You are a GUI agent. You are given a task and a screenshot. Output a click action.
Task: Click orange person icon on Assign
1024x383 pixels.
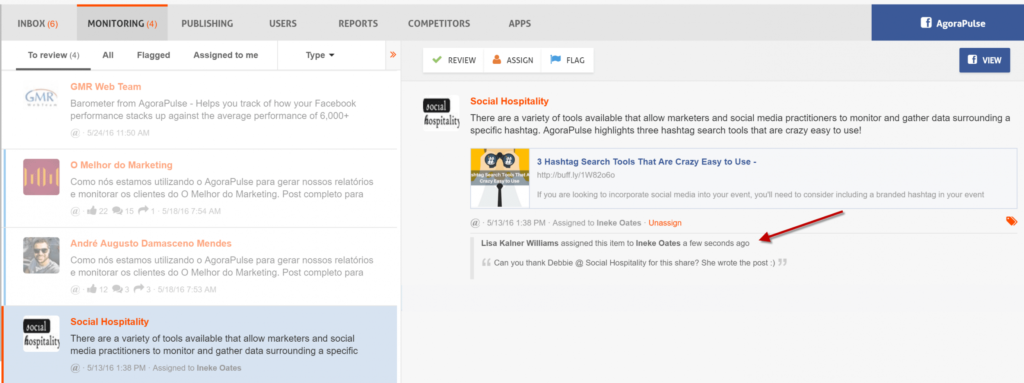pyautogui.click(x=496, y=60)
